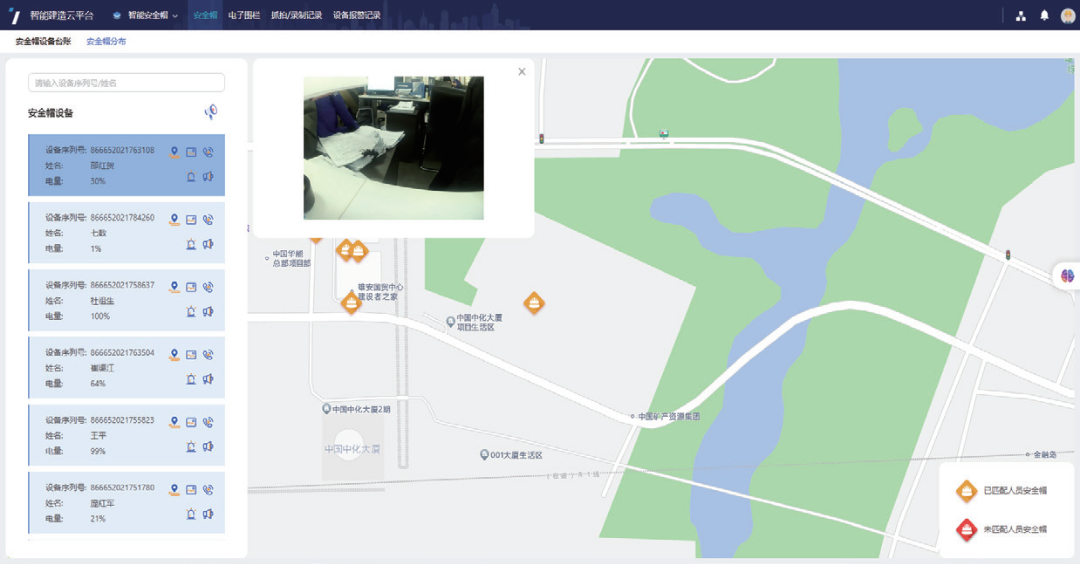Open the 电子围栏 tab
1080x564 pixels.
[244, 15]
